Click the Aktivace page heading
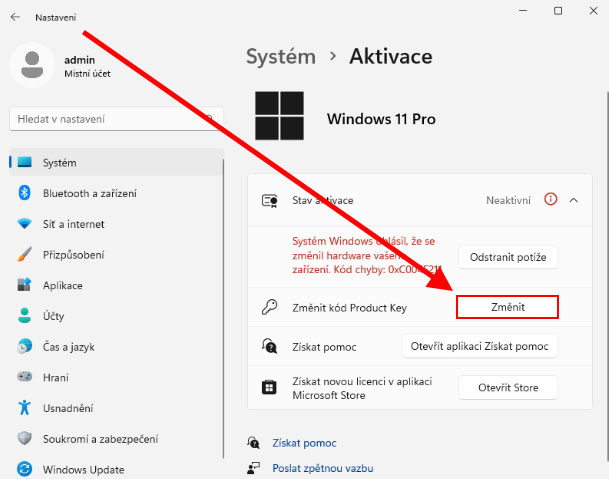This screenshot has height=479, width=609. [391, 57]
